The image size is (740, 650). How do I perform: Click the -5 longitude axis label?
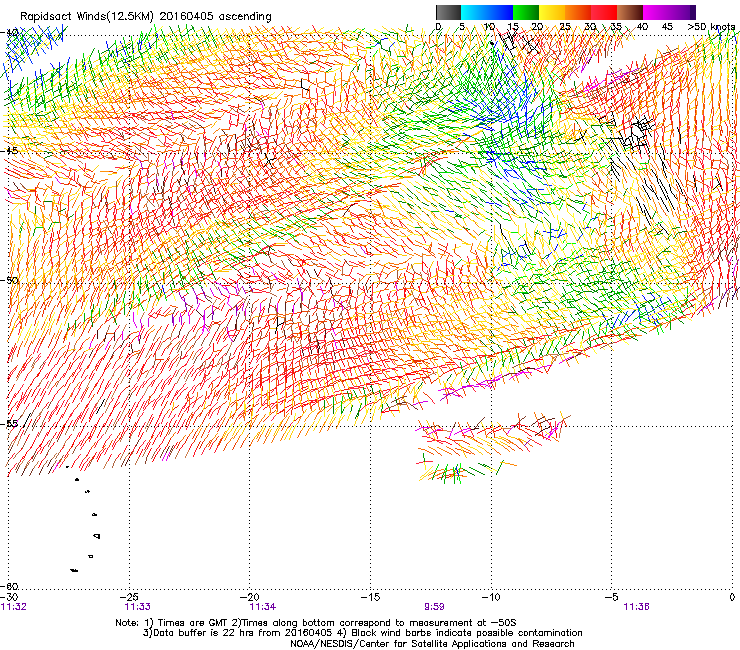coord(612,597)
